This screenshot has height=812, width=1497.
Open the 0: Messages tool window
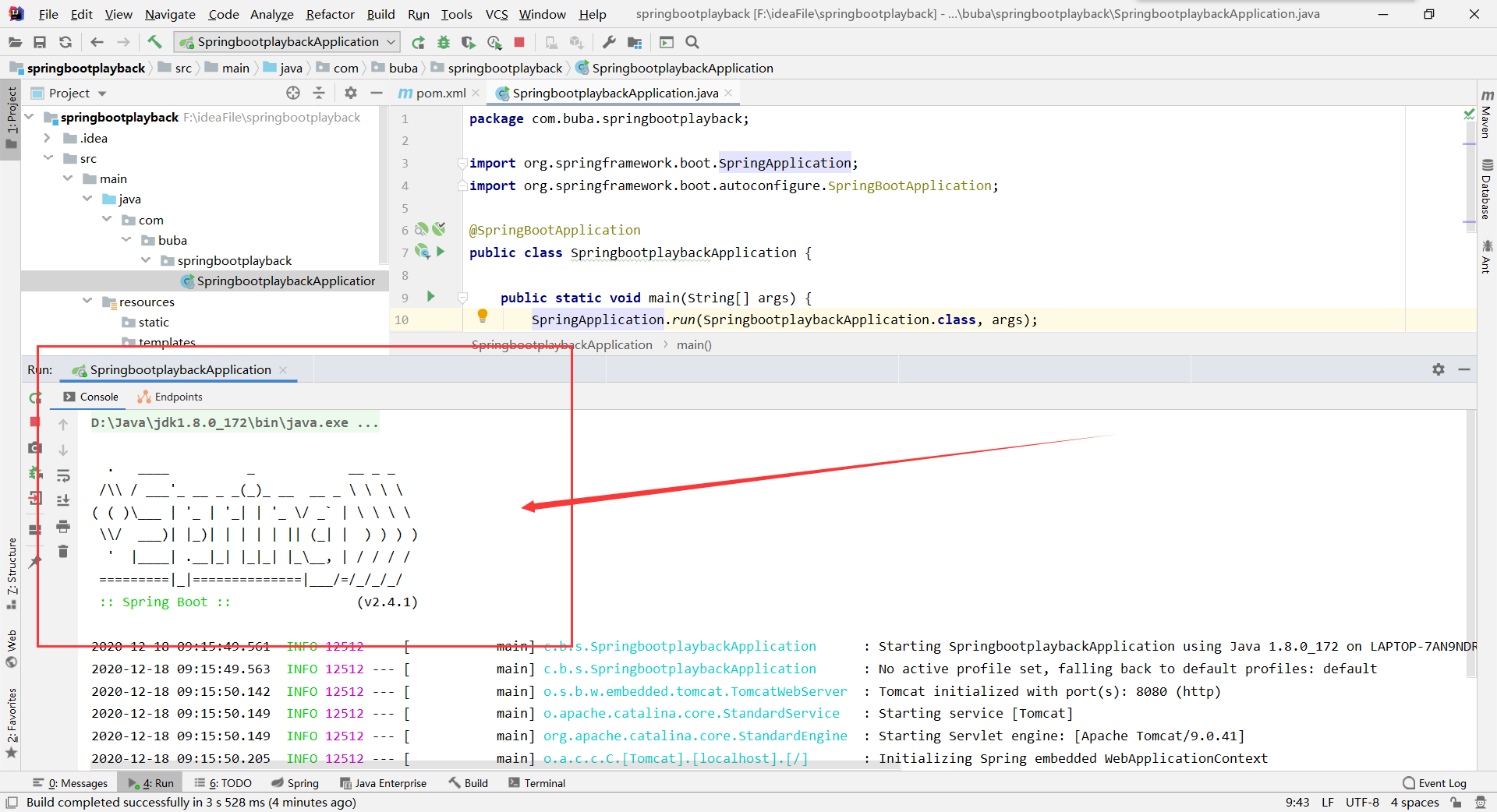pyautogui.click(x=70, y=783)
